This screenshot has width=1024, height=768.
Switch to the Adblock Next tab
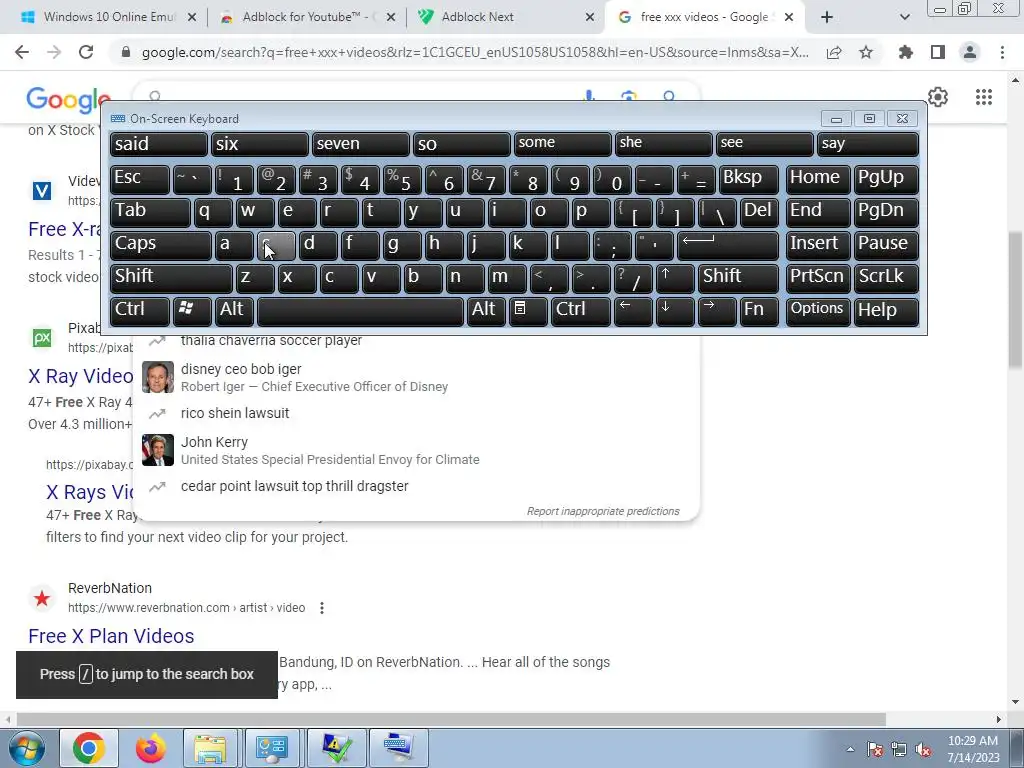coord(503,17)
